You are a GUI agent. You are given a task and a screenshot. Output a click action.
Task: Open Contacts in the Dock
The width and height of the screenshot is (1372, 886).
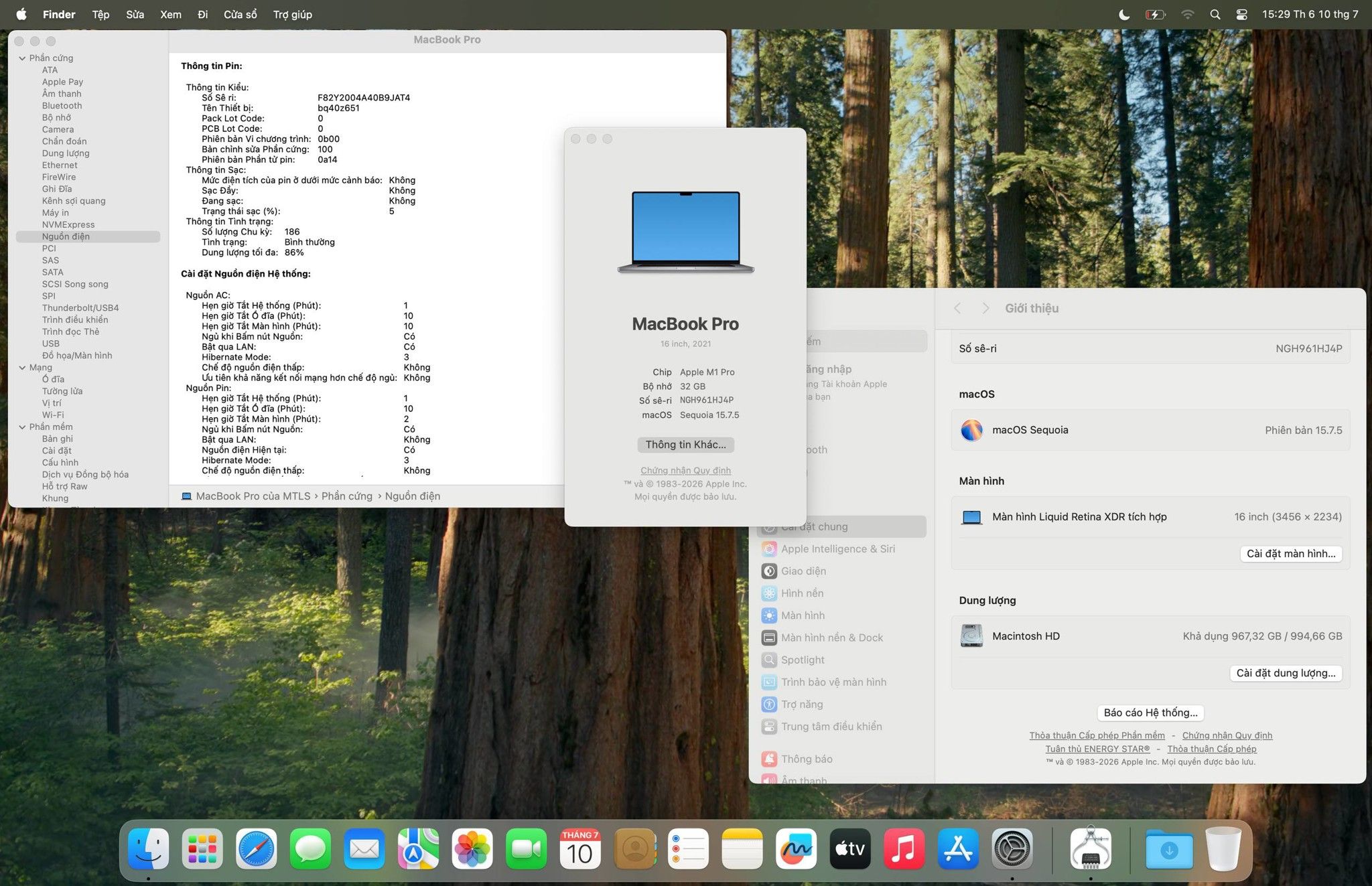(634, 848)
